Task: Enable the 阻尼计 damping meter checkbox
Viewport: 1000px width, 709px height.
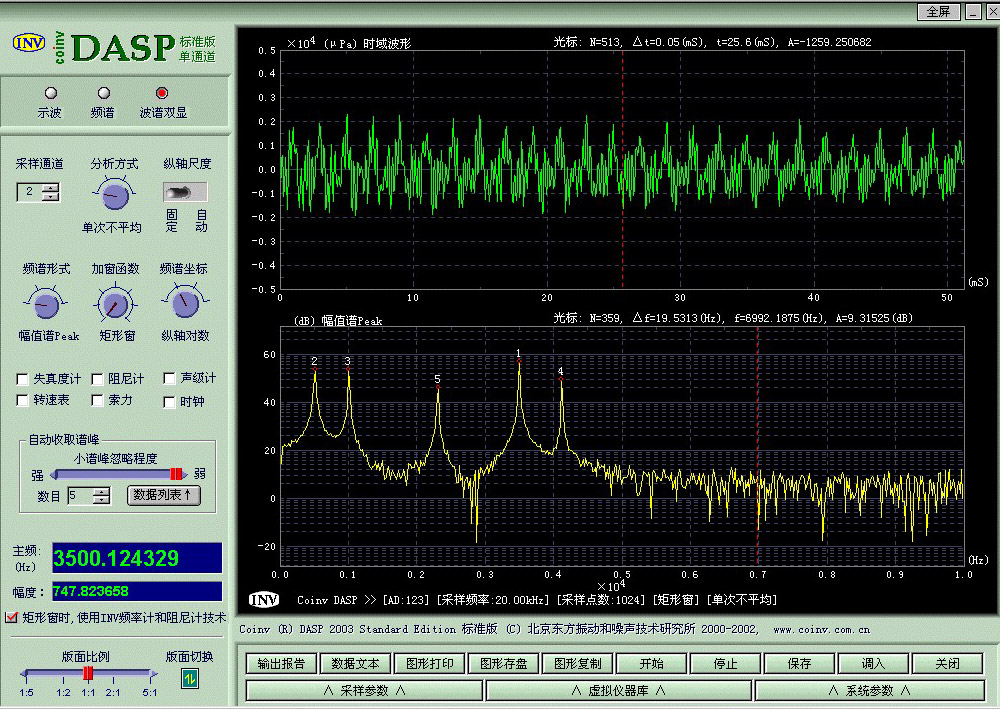Action: click(97, 379)
